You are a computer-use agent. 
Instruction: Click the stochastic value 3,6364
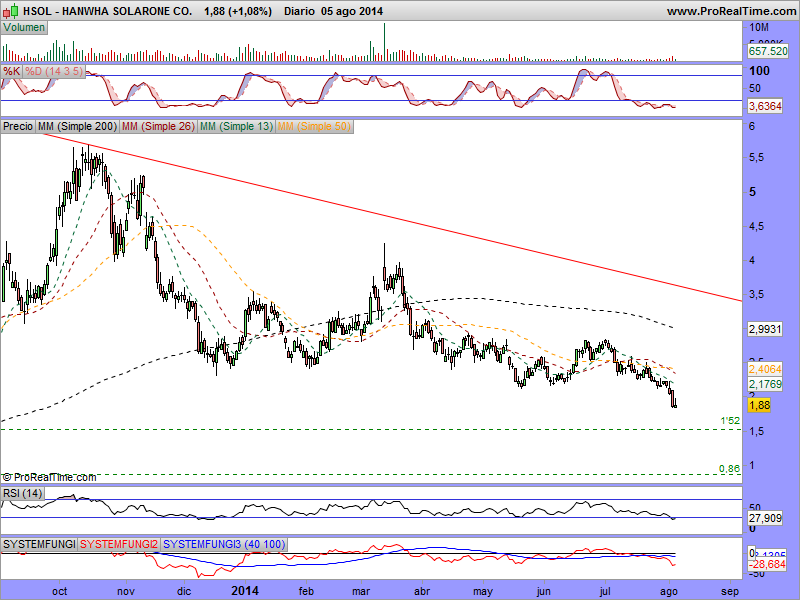click(765, 106)
